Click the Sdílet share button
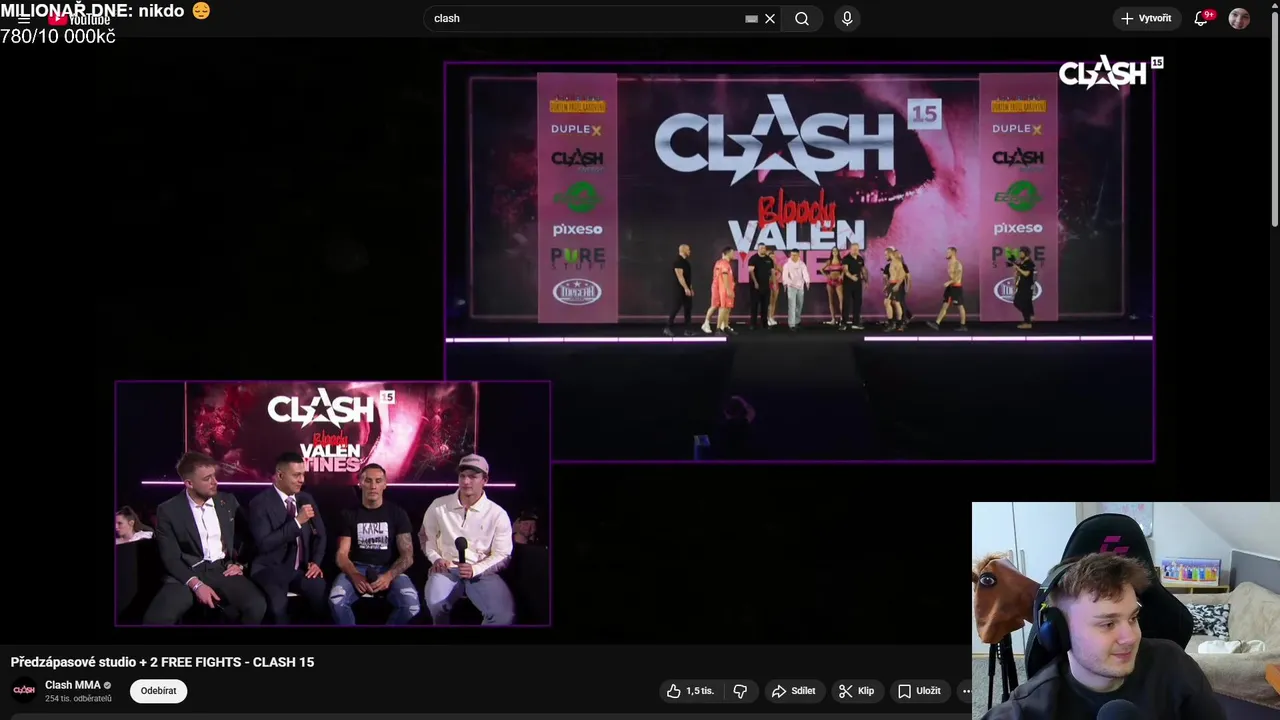This screenshot has width=1280, height=720. pos(794,691)
